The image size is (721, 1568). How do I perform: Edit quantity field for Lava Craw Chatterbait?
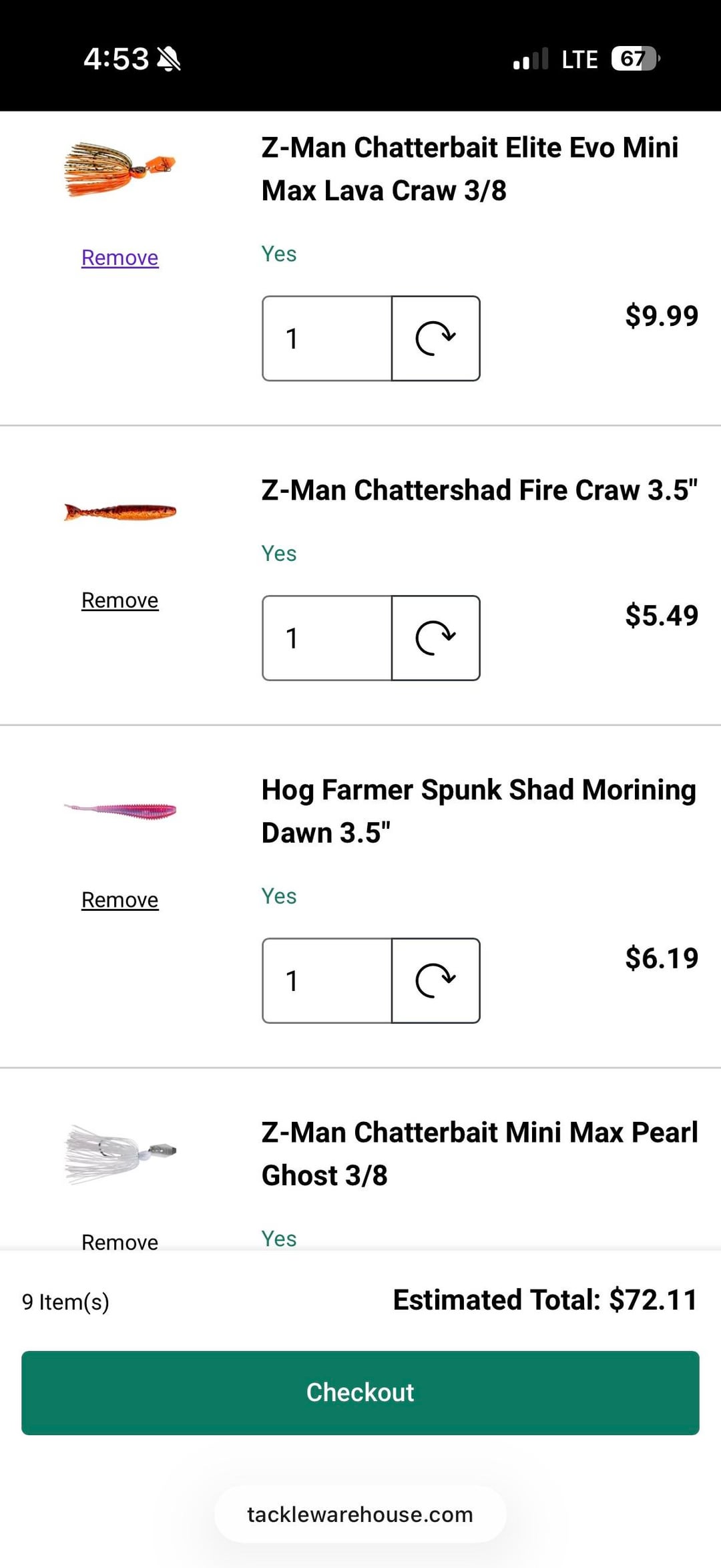(327, 339)
